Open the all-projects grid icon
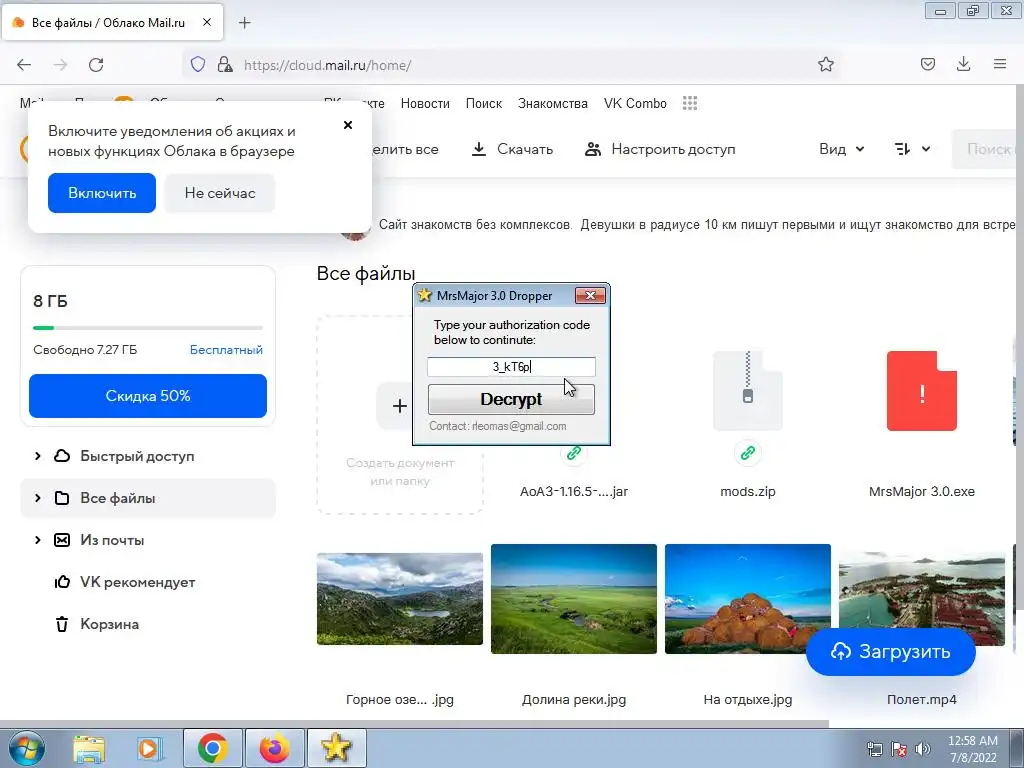 point(690,103)
